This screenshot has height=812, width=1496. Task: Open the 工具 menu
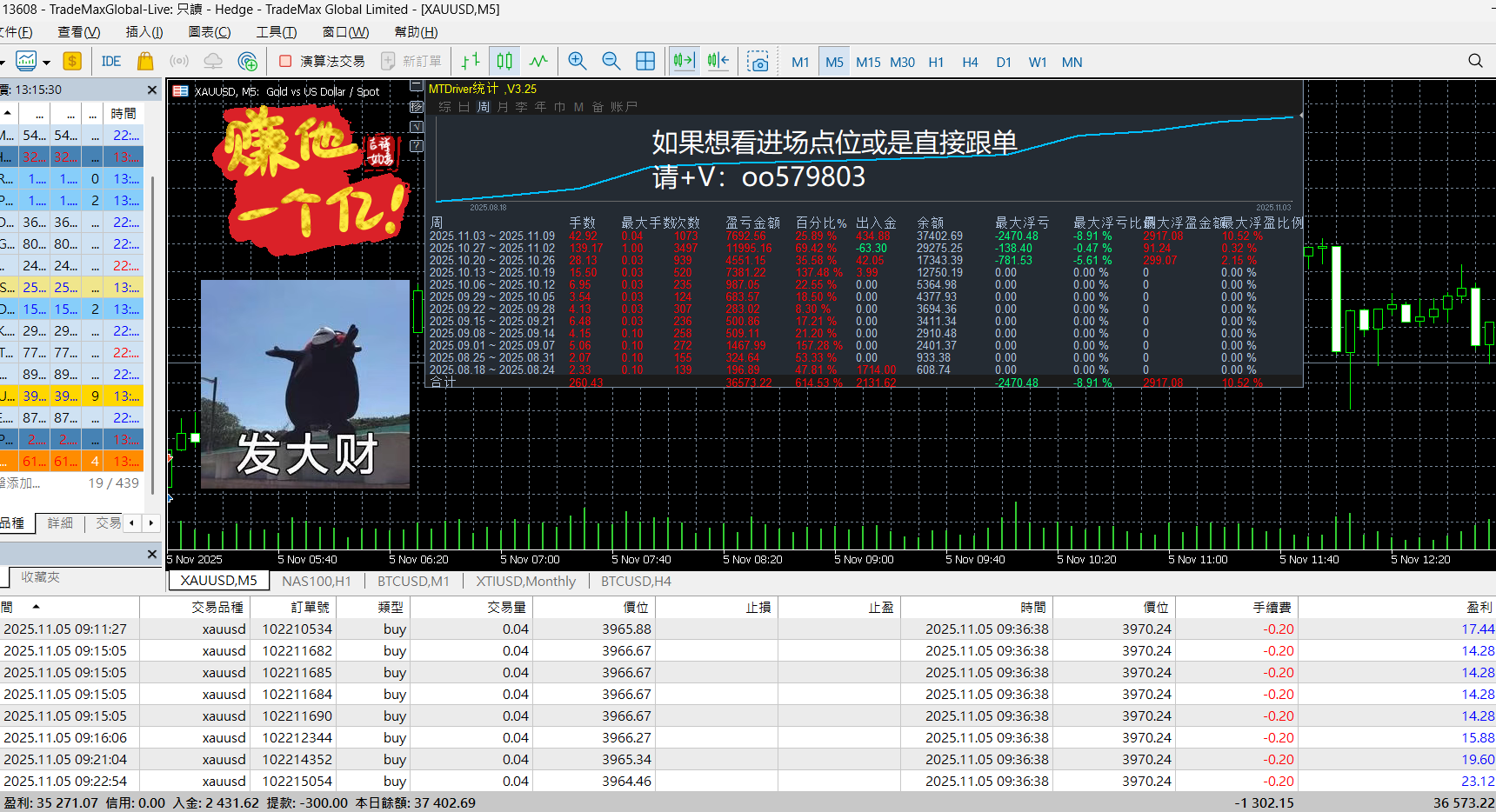[277, 32]
